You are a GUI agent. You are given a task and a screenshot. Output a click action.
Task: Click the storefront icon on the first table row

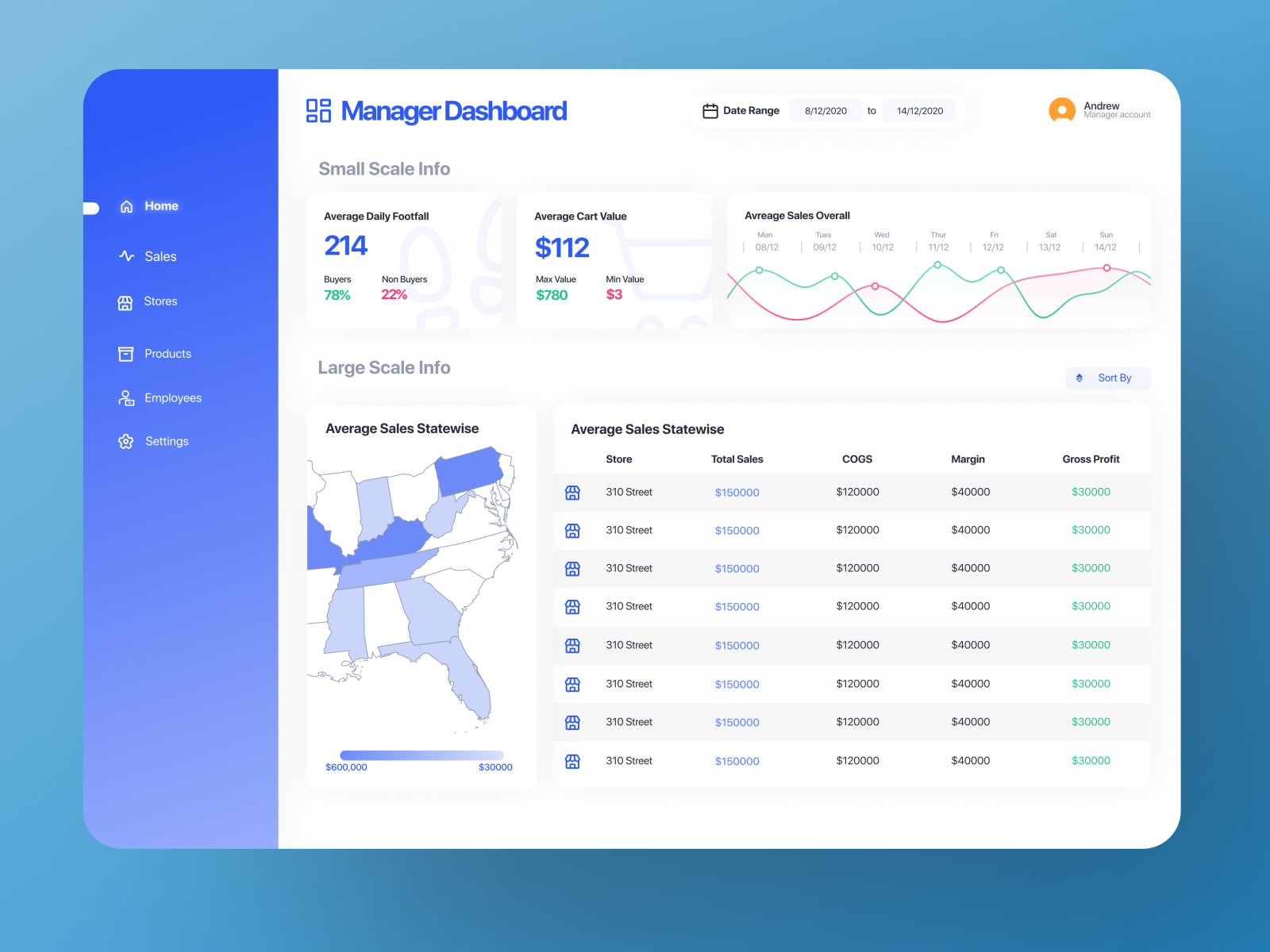pos(572,492)
